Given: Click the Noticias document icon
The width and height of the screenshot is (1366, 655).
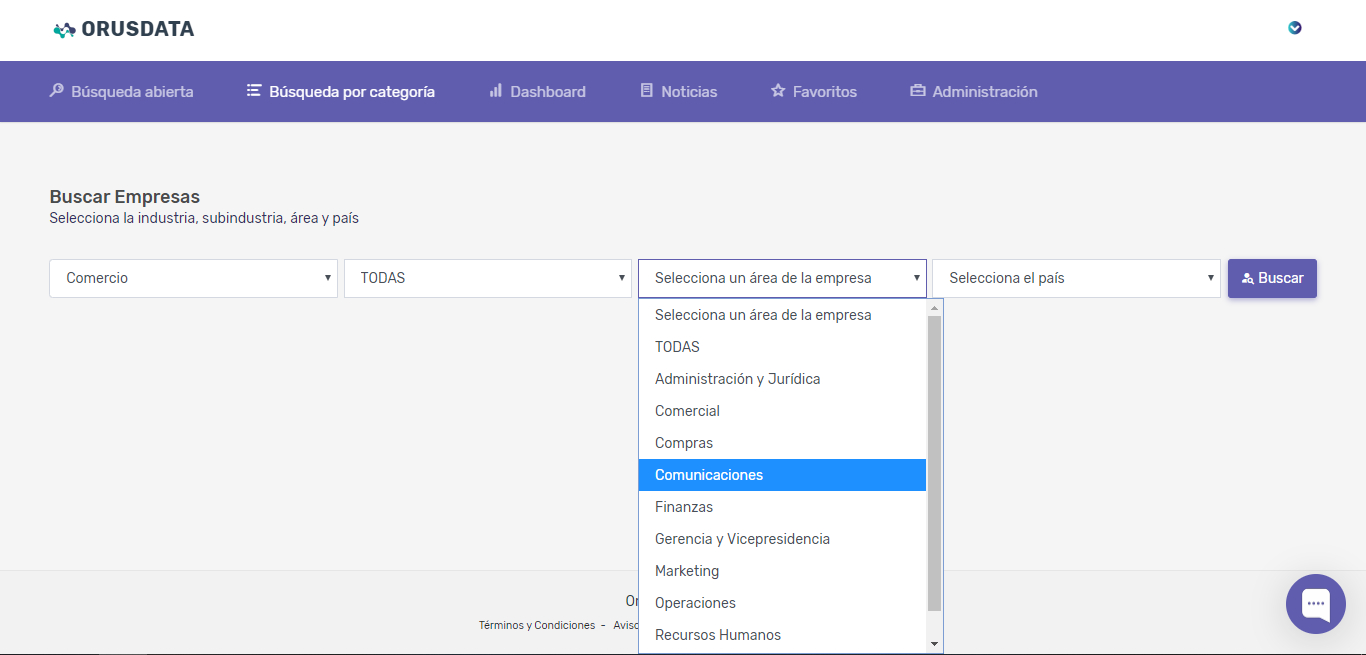Looking at the screenshot, I should click(646, 91).
